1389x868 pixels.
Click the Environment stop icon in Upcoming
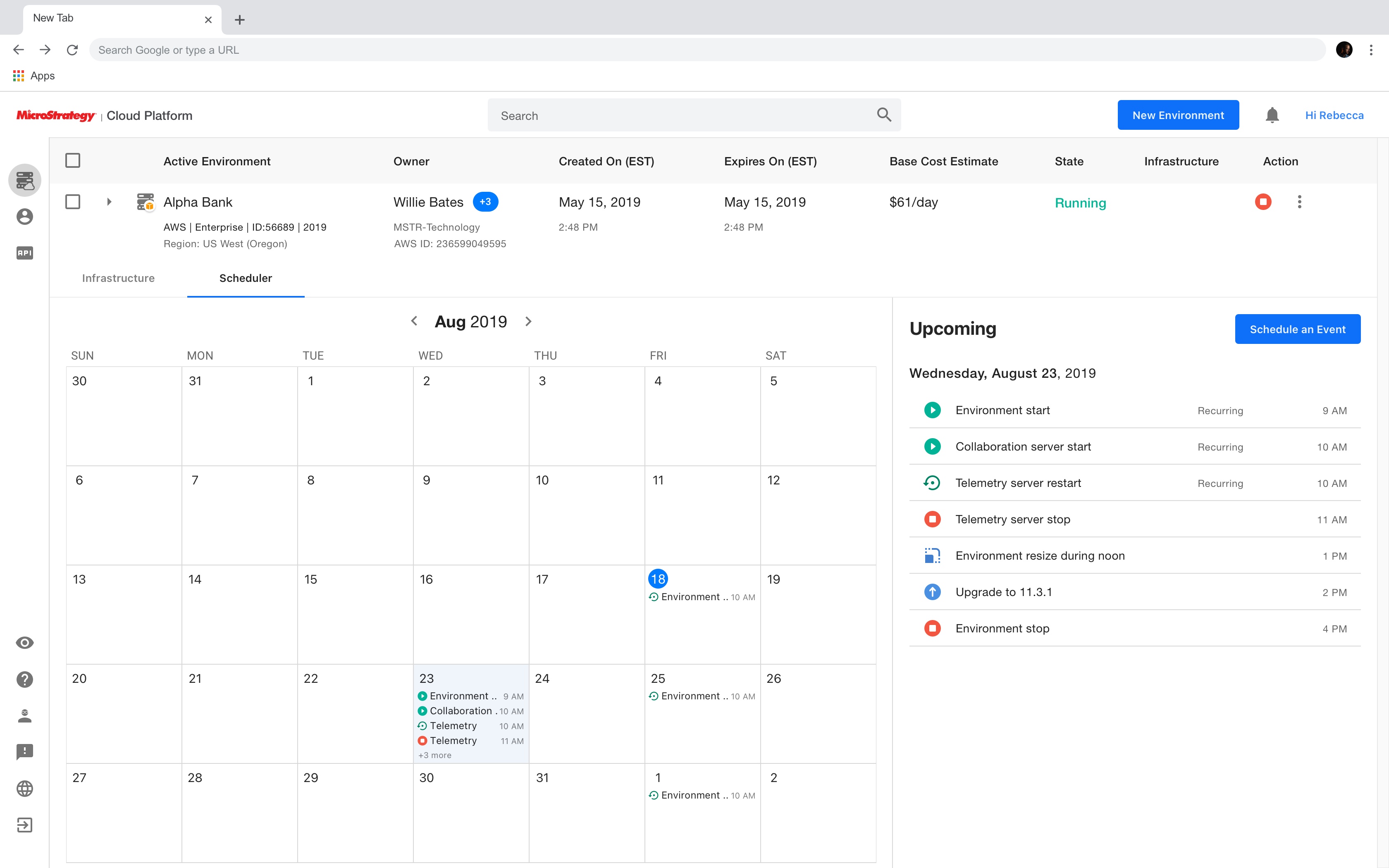pyautogui.click(x=932, y=628)
